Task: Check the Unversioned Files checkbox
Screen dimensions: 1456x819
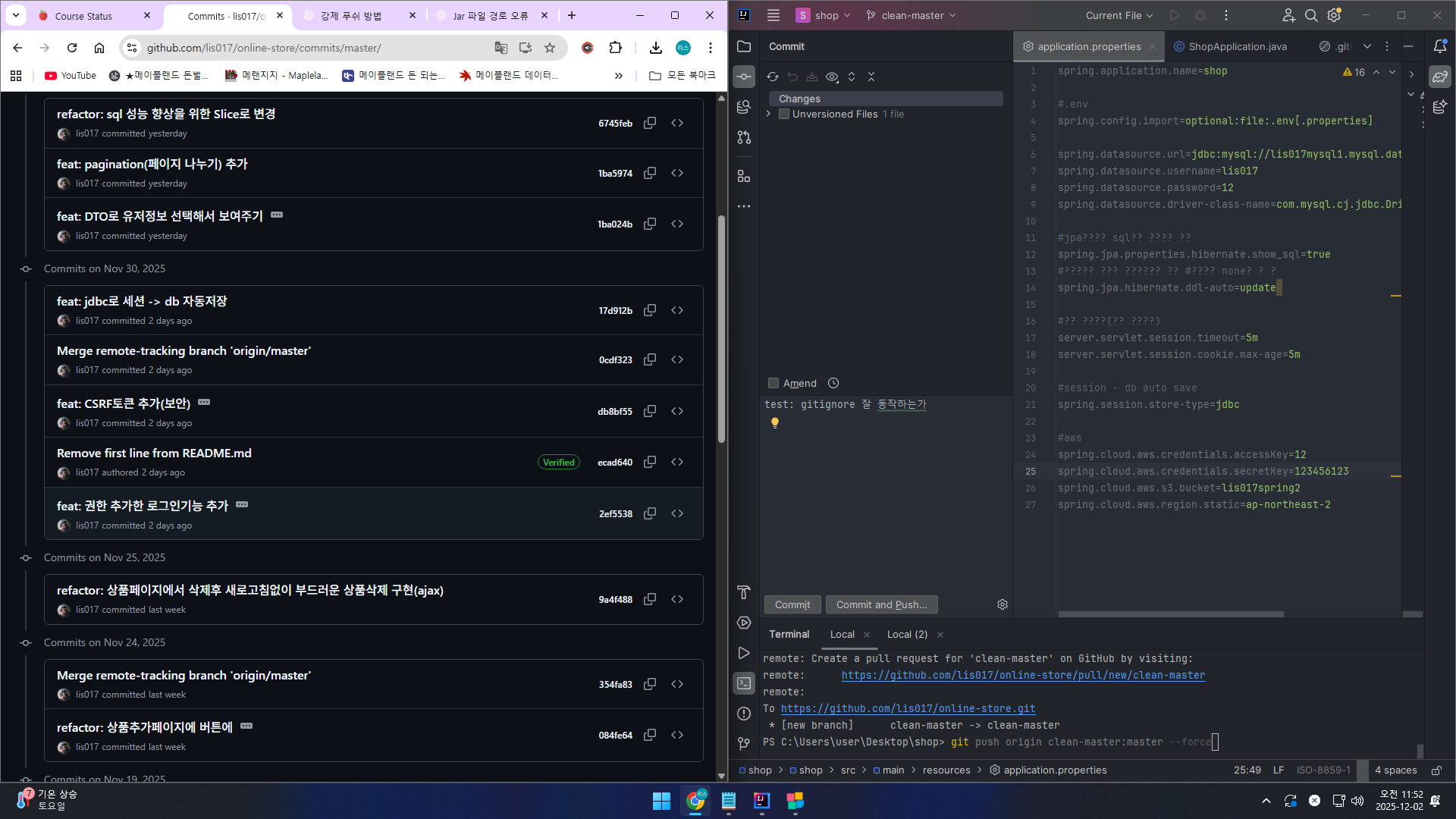Action: click(784, 114)
